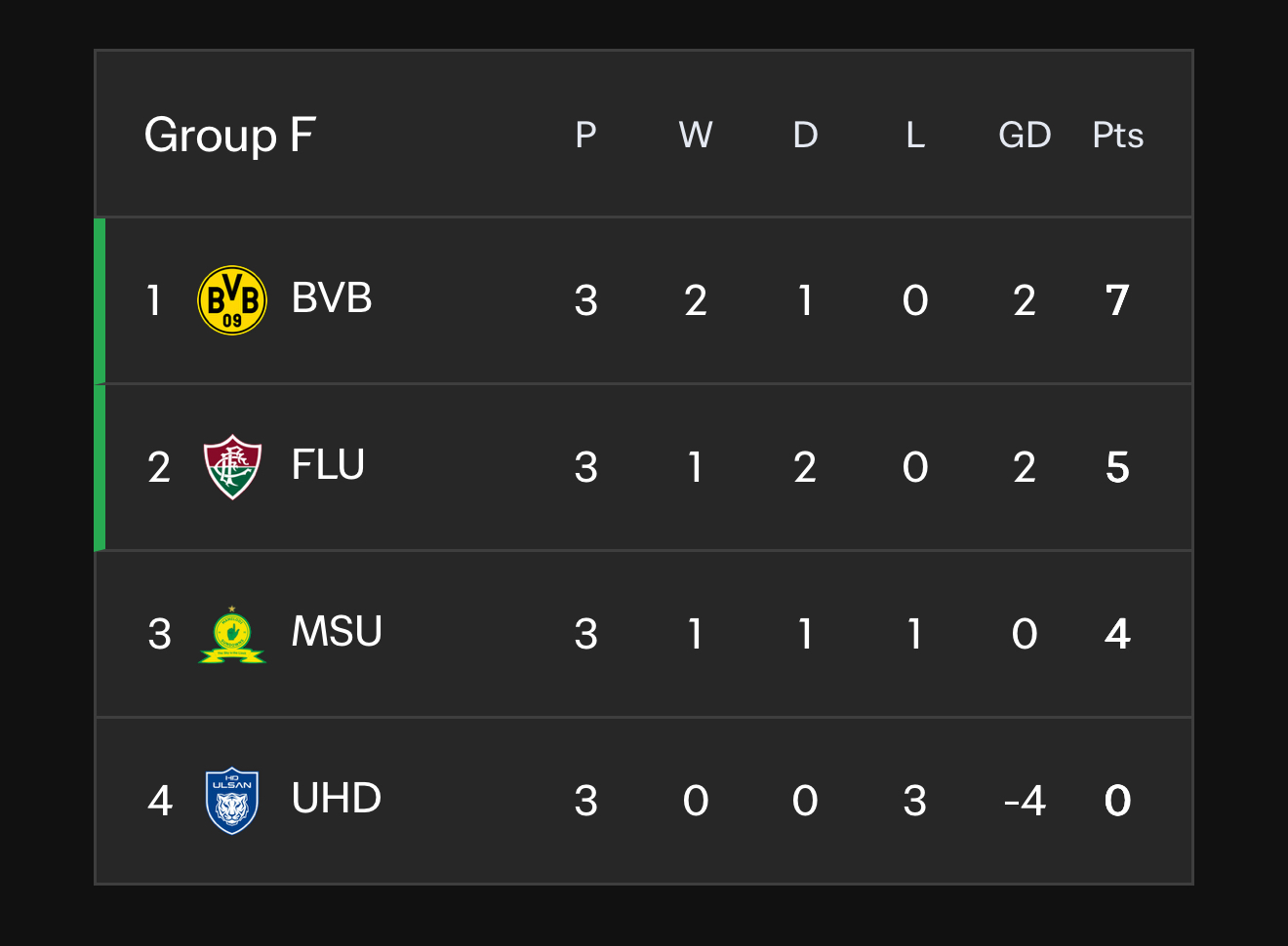Click the L column header

(915, 136)
